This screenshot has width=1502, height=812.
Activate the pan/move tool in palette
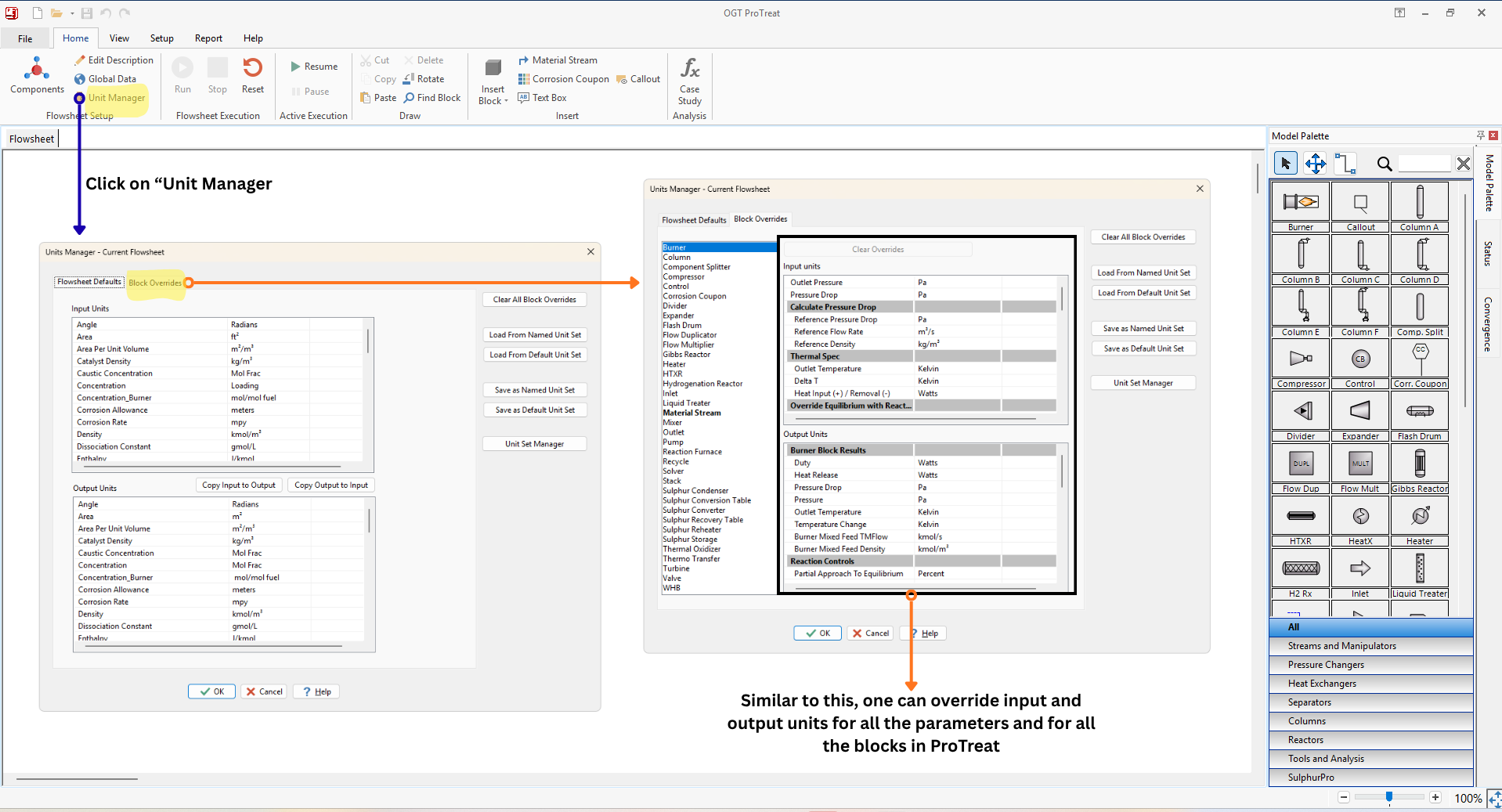[x=1316, y=164]
